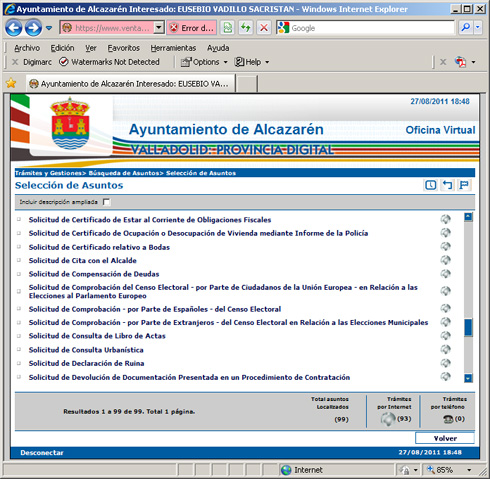Open the Digimarc Help dropdown

(252, 62)
